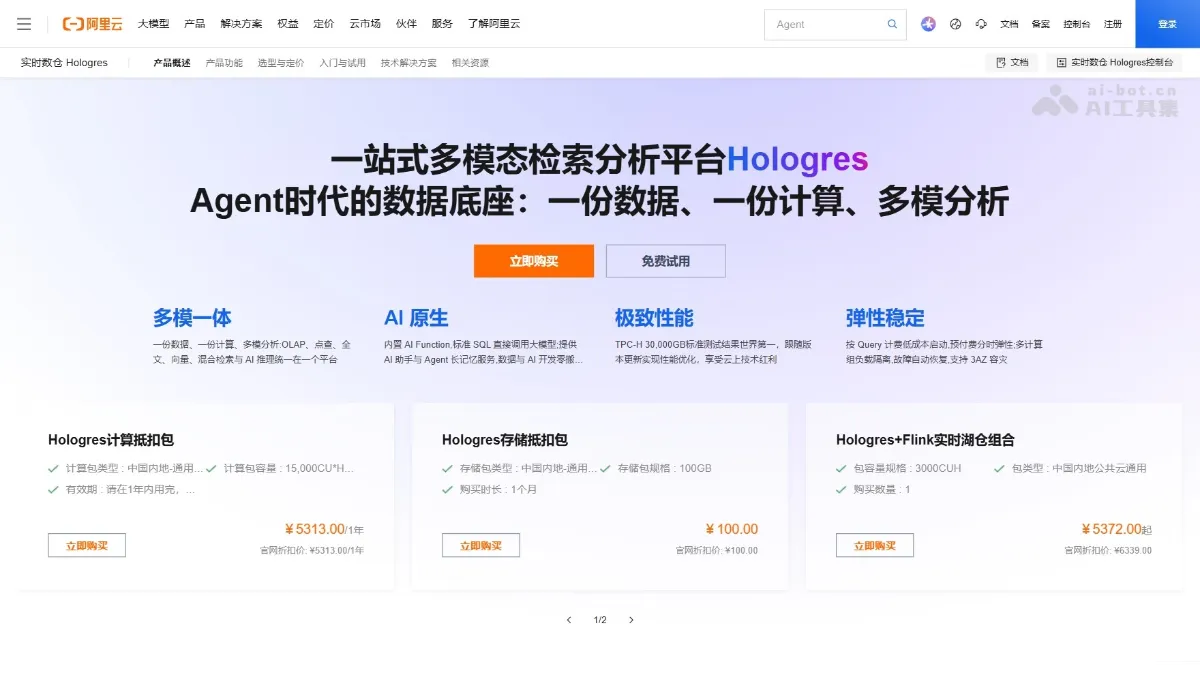Click price ¥5372.00 text
1200x675 pixels.
1111,529
